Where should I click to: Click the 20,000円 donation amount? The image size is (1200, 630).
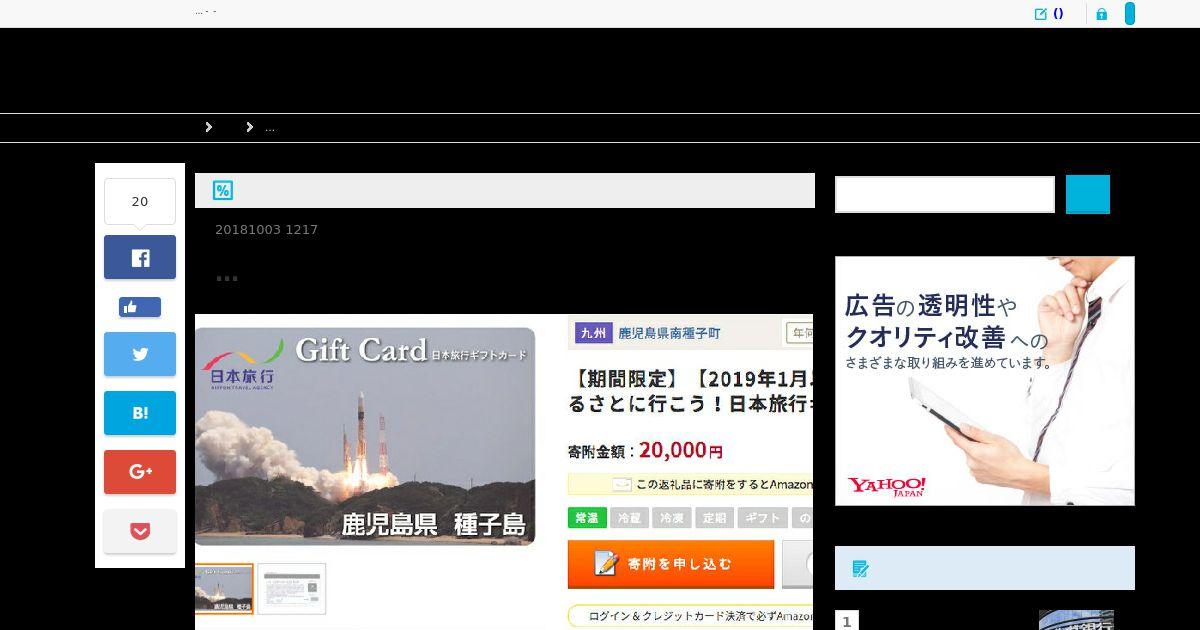point(681,450)
